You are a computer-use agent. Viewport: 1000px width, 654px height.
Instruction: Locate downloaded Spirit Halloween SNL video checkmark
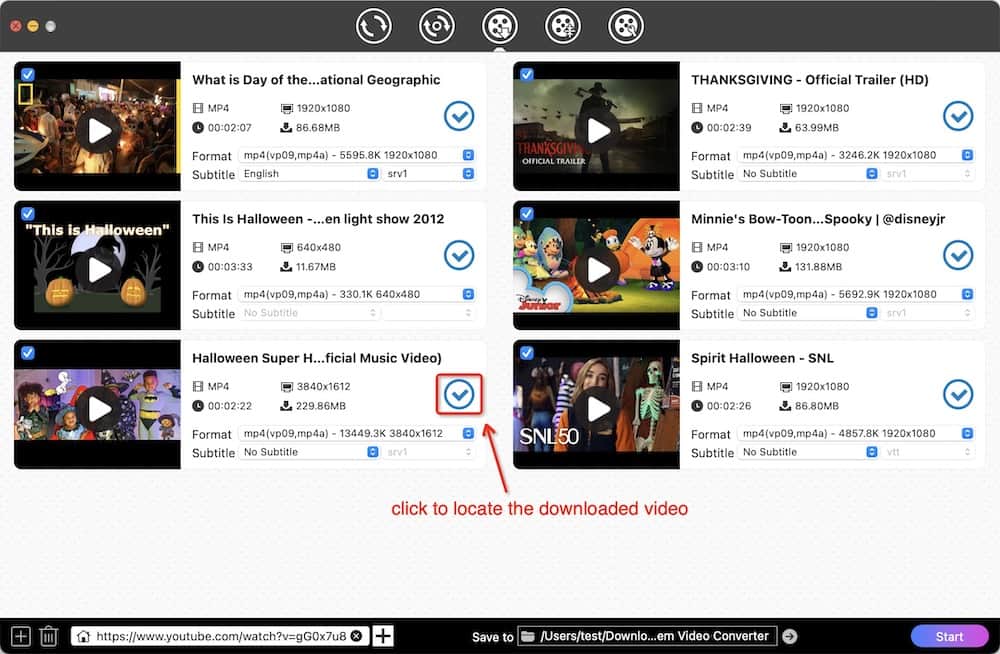958,394
